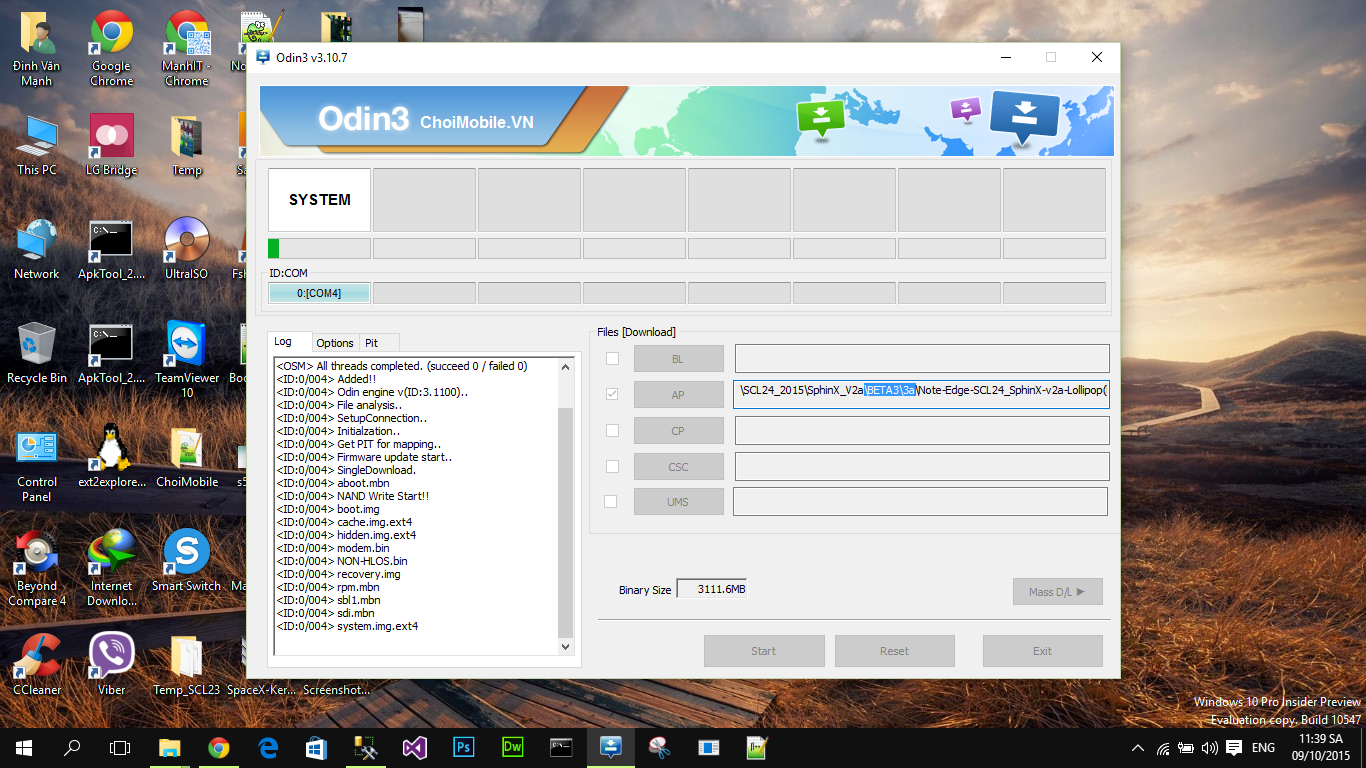1366x768 pixels.
Task: Click the Mass D/L button
Action: click(1058, 591)
